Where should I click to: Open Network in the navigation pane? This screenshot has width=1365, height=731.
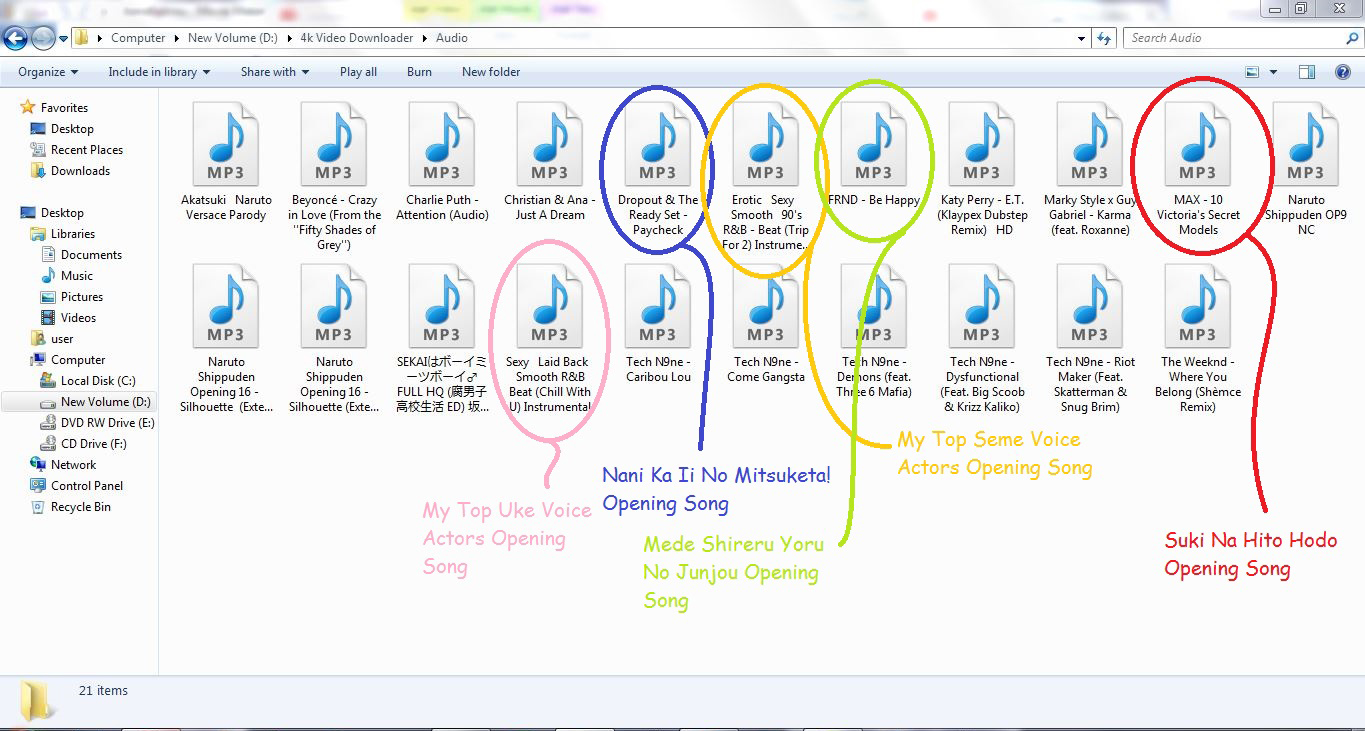pos(74,465)
